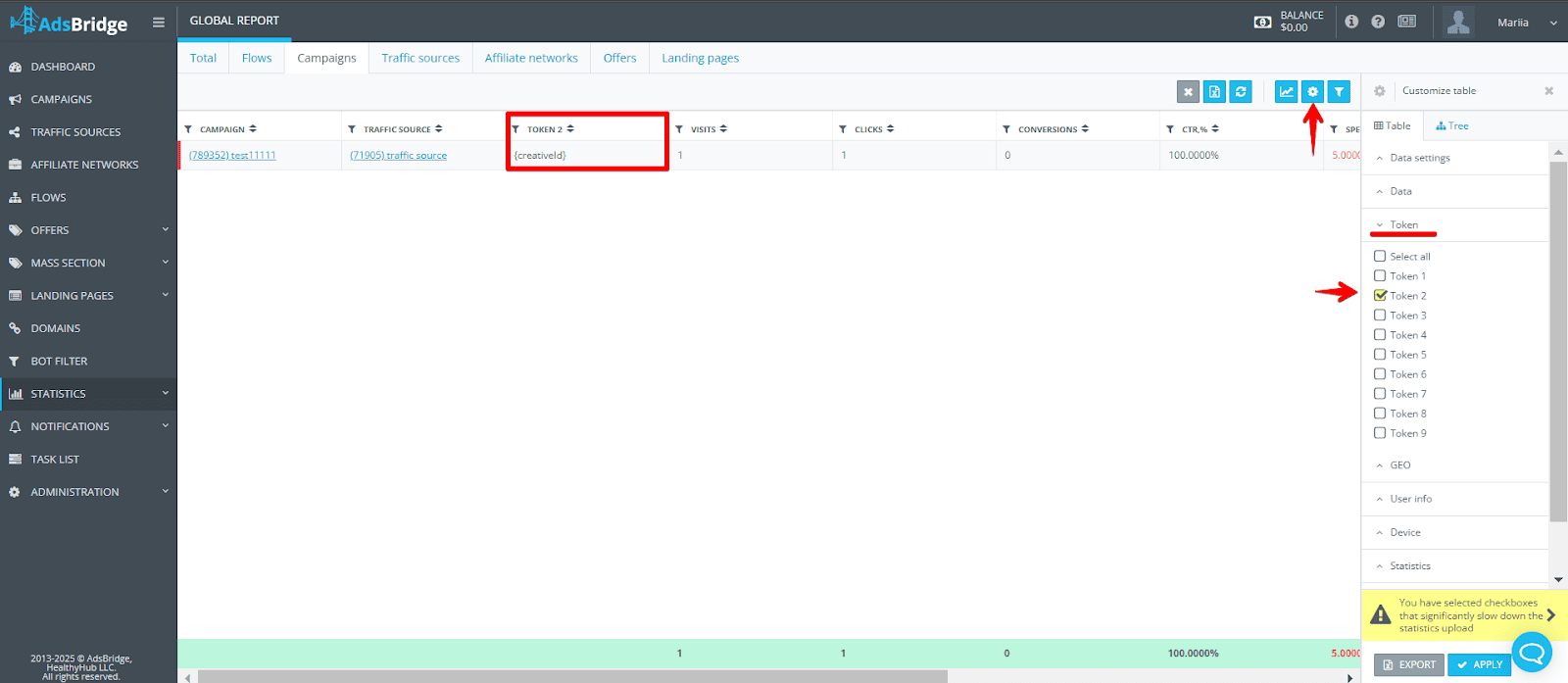Enable the Token 5 checkbox
1568x683 pixels.
[1380, 354]
